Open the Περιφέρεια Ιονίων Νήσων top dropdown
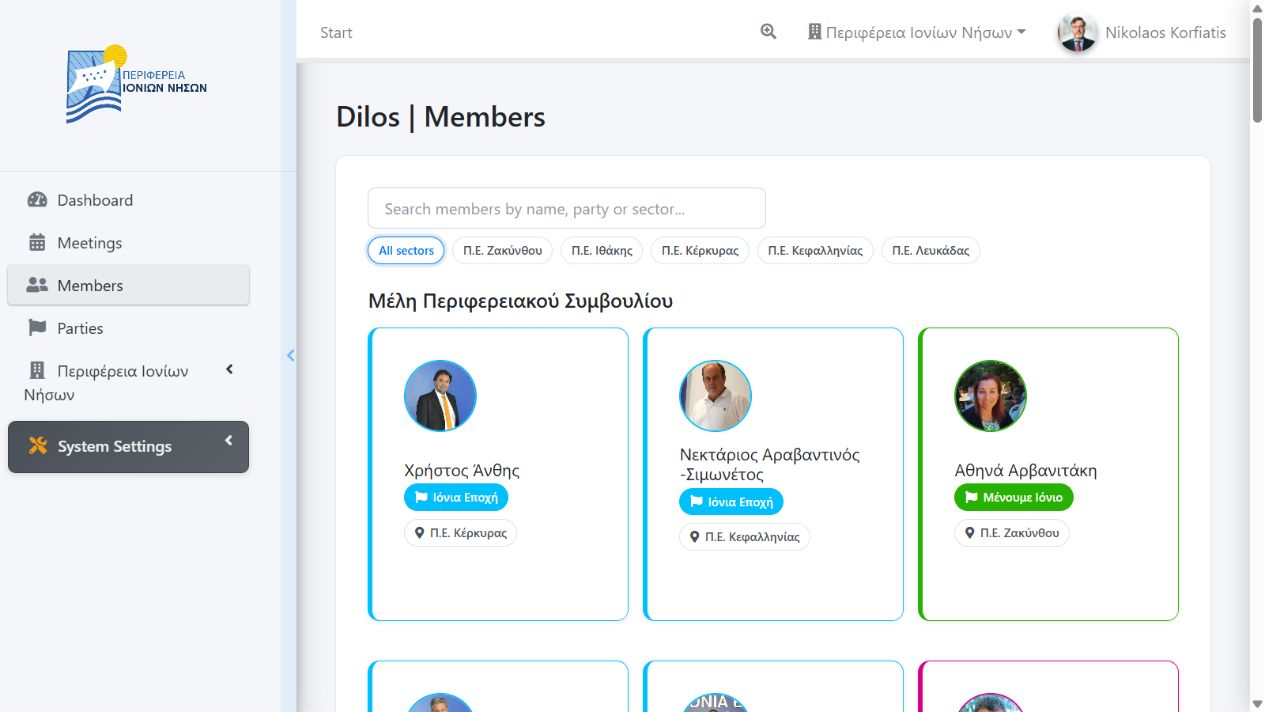This screenshot has height=712, width=1265. (916, 32)
